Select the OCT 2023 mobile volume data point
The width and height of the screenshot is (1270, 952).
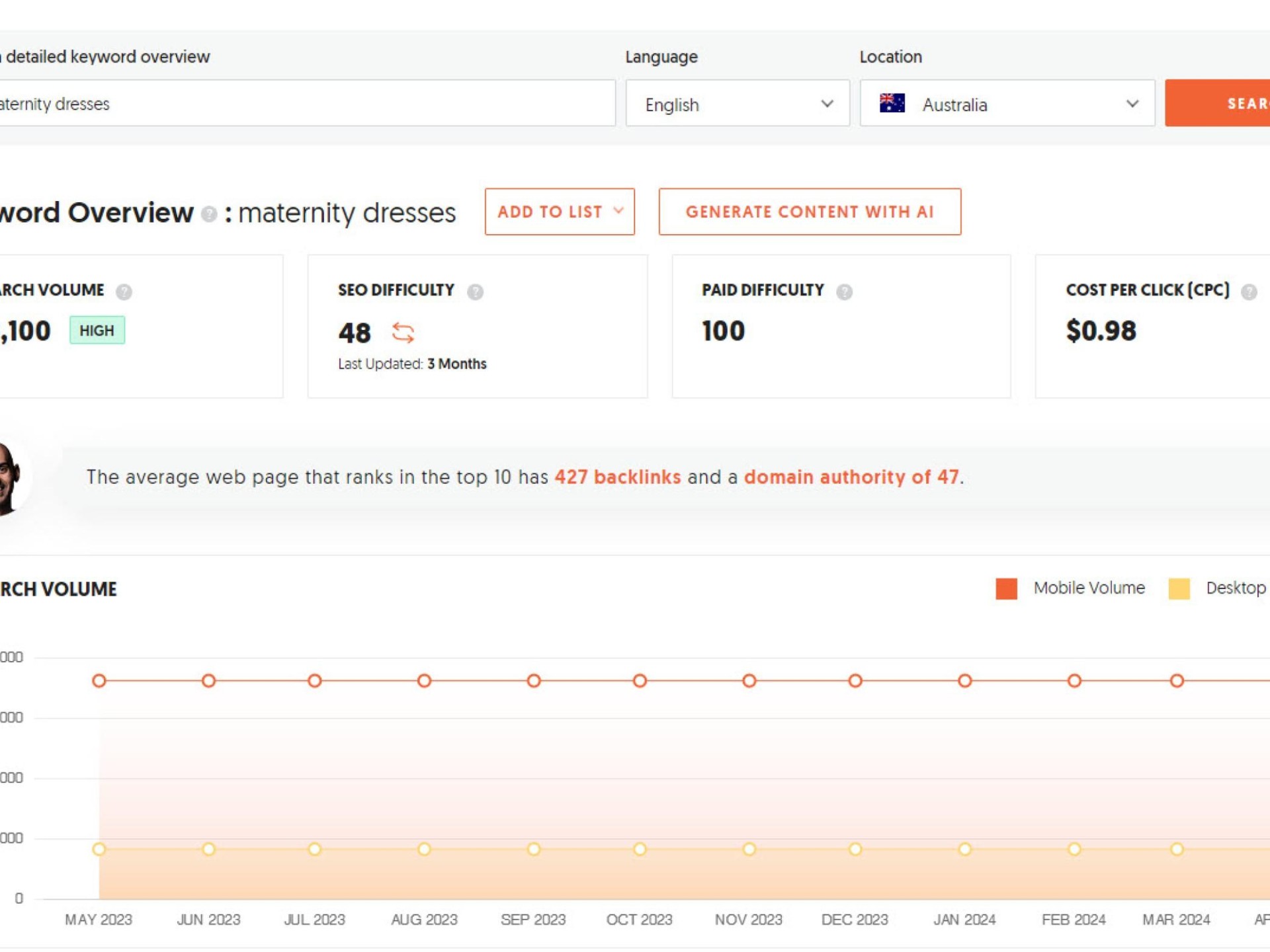click(x=639, y=680)
